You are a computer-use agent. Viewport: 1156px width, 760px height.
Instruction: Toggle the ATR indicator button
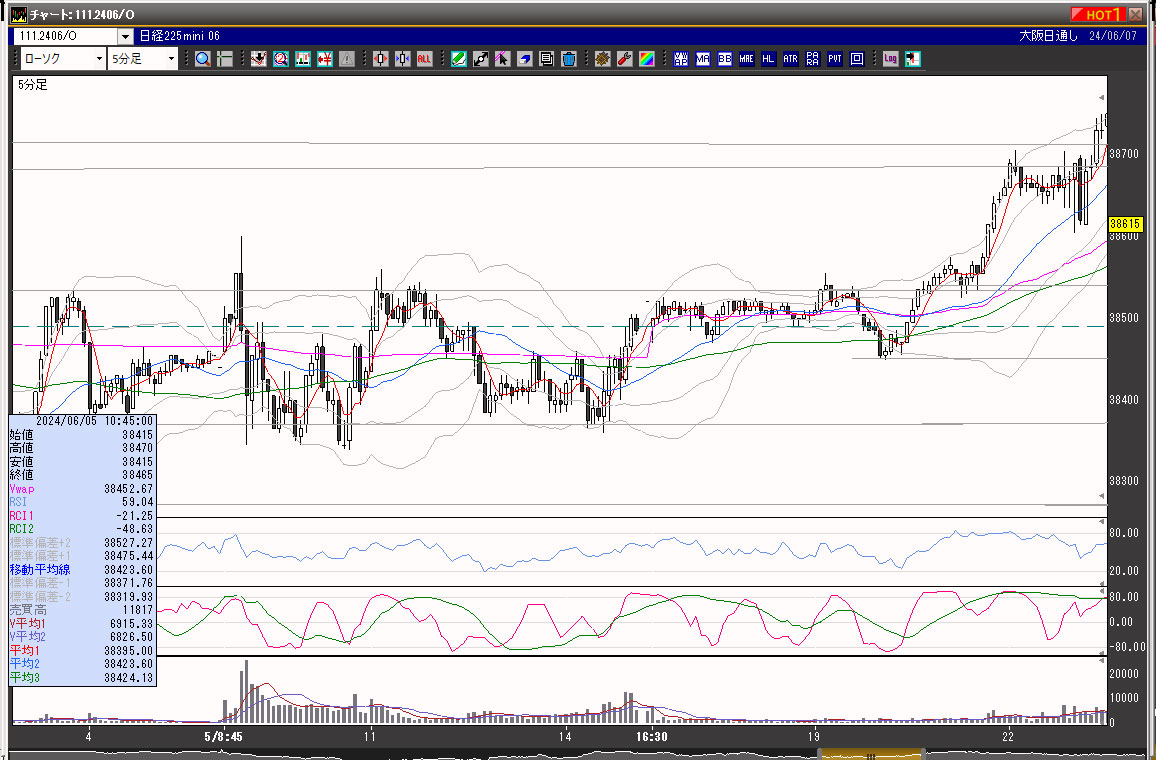click(790, 59)
